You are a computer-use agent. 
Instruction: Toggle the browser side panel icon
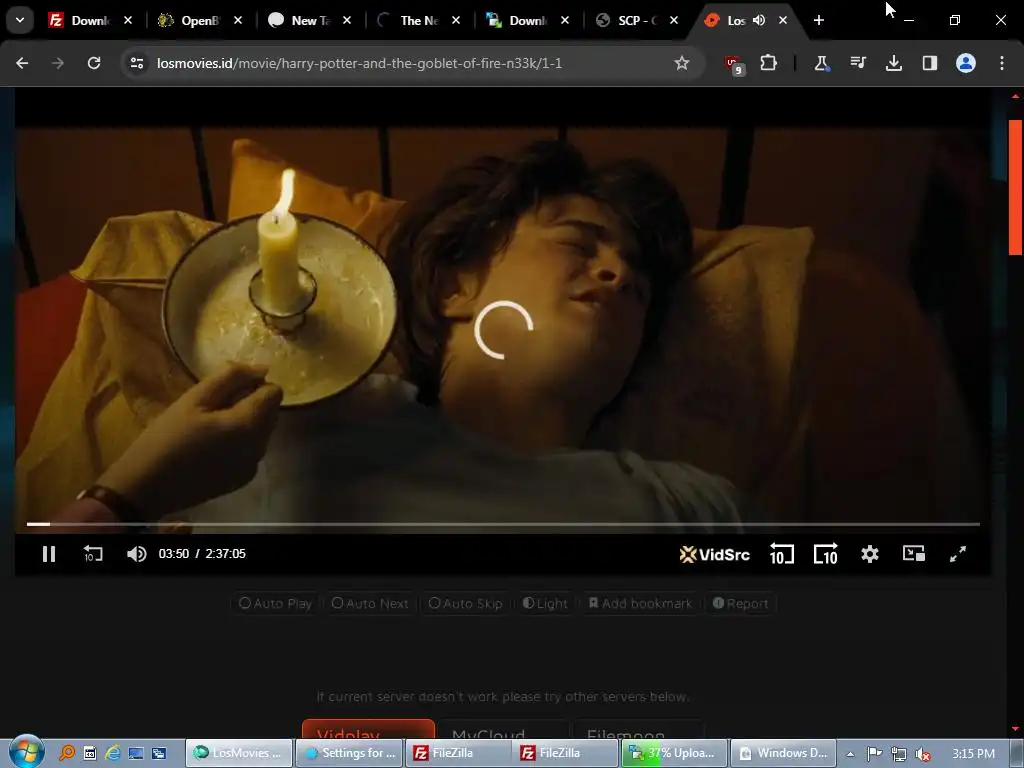pos(929,63)
